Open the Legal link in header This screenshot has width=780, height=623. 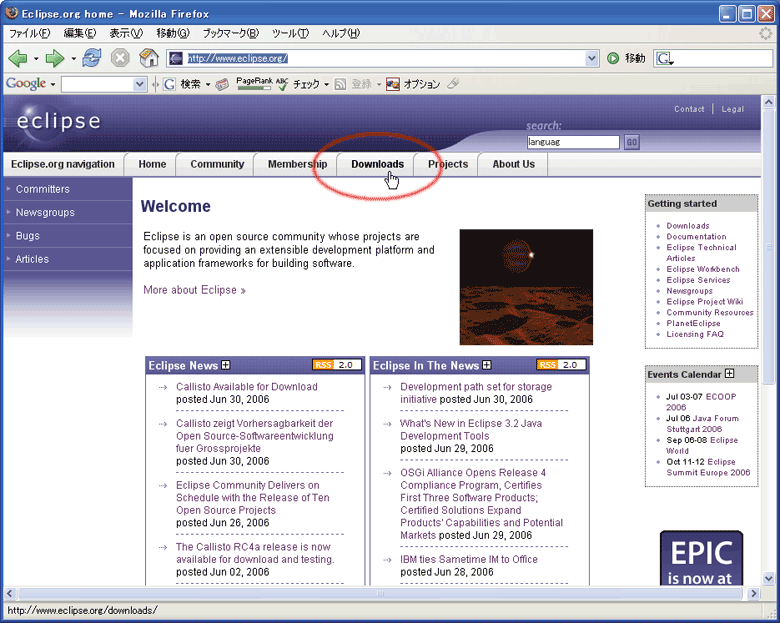[732, 109]
